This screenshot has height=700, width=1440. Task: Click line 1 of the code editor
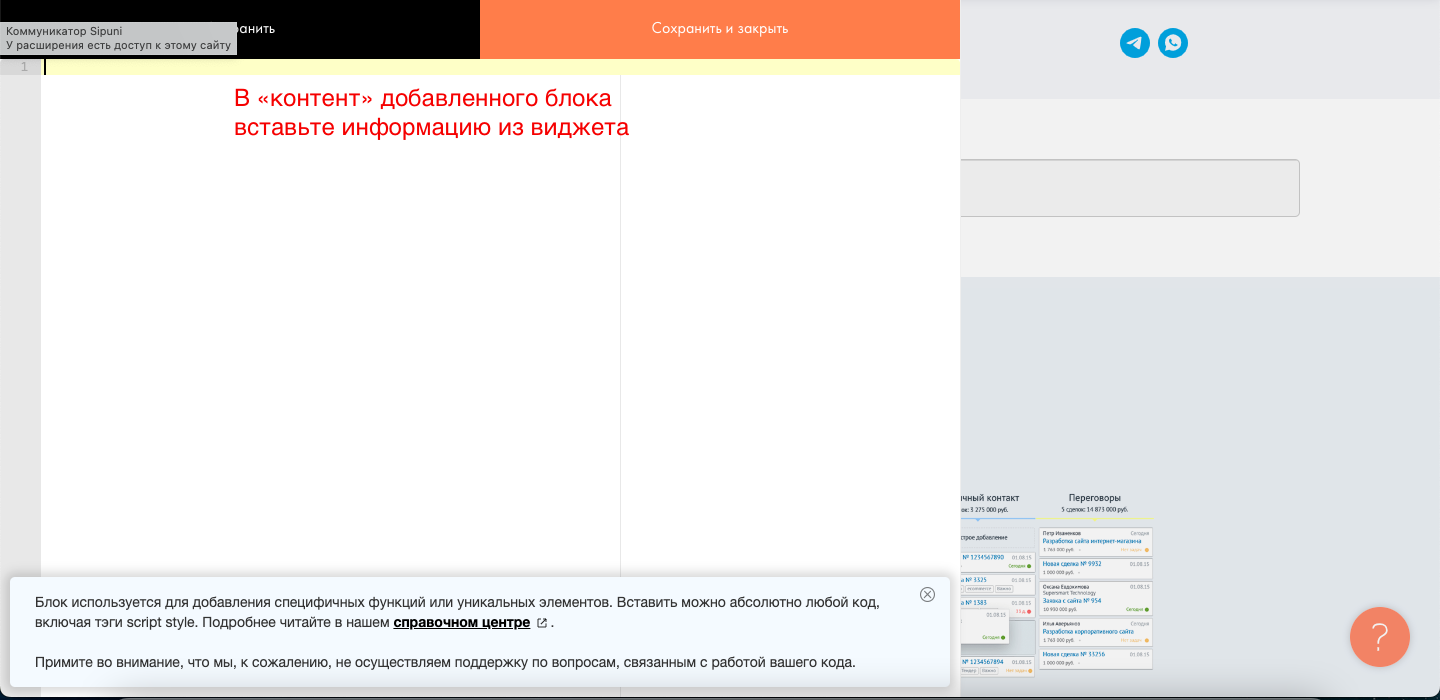click(x=300, y=66)
